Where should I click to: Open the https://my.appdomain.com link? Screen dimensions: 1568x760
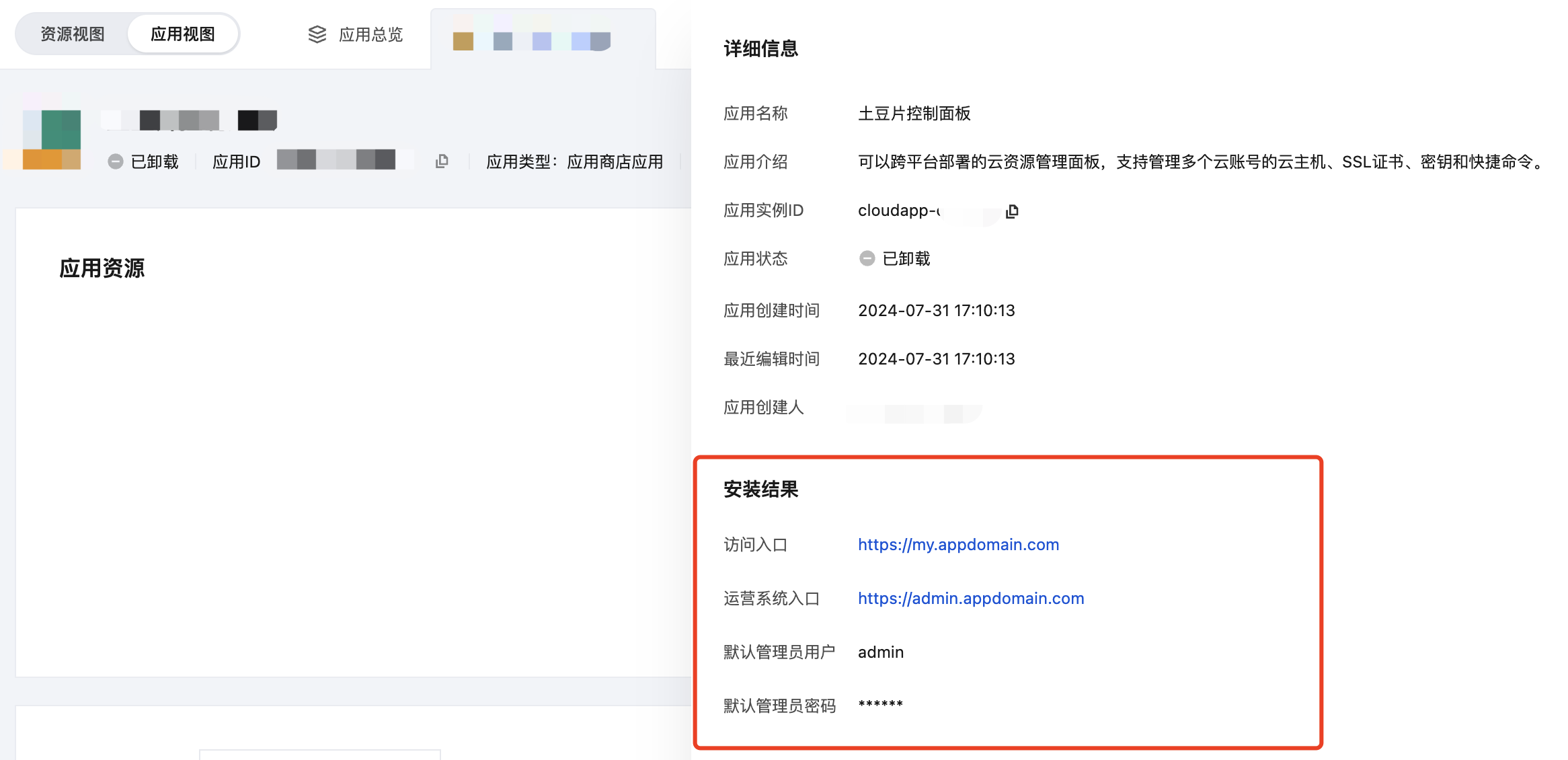click(958, 545)
